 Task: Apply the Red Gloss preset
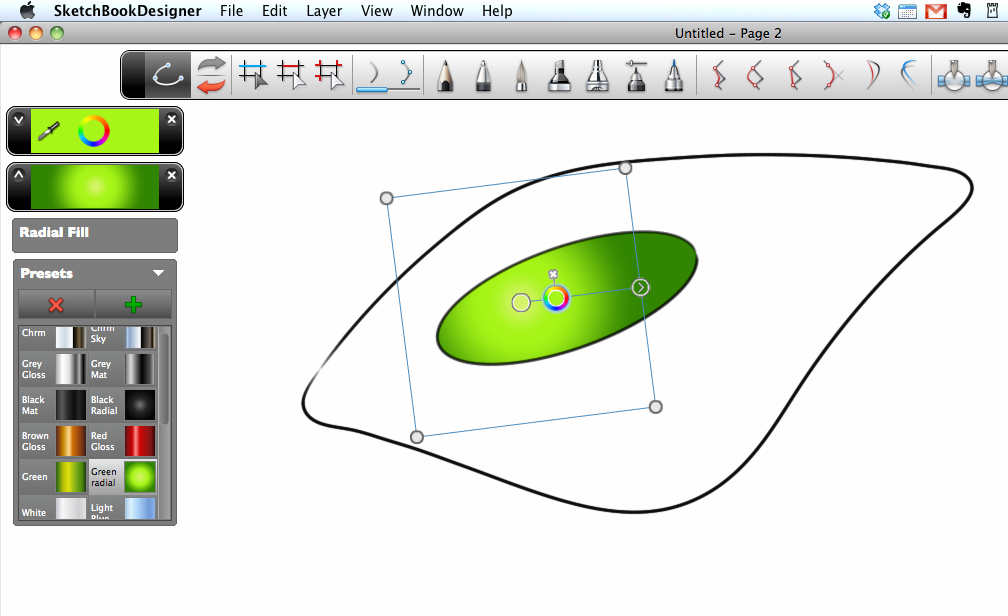tap(139, 441)
